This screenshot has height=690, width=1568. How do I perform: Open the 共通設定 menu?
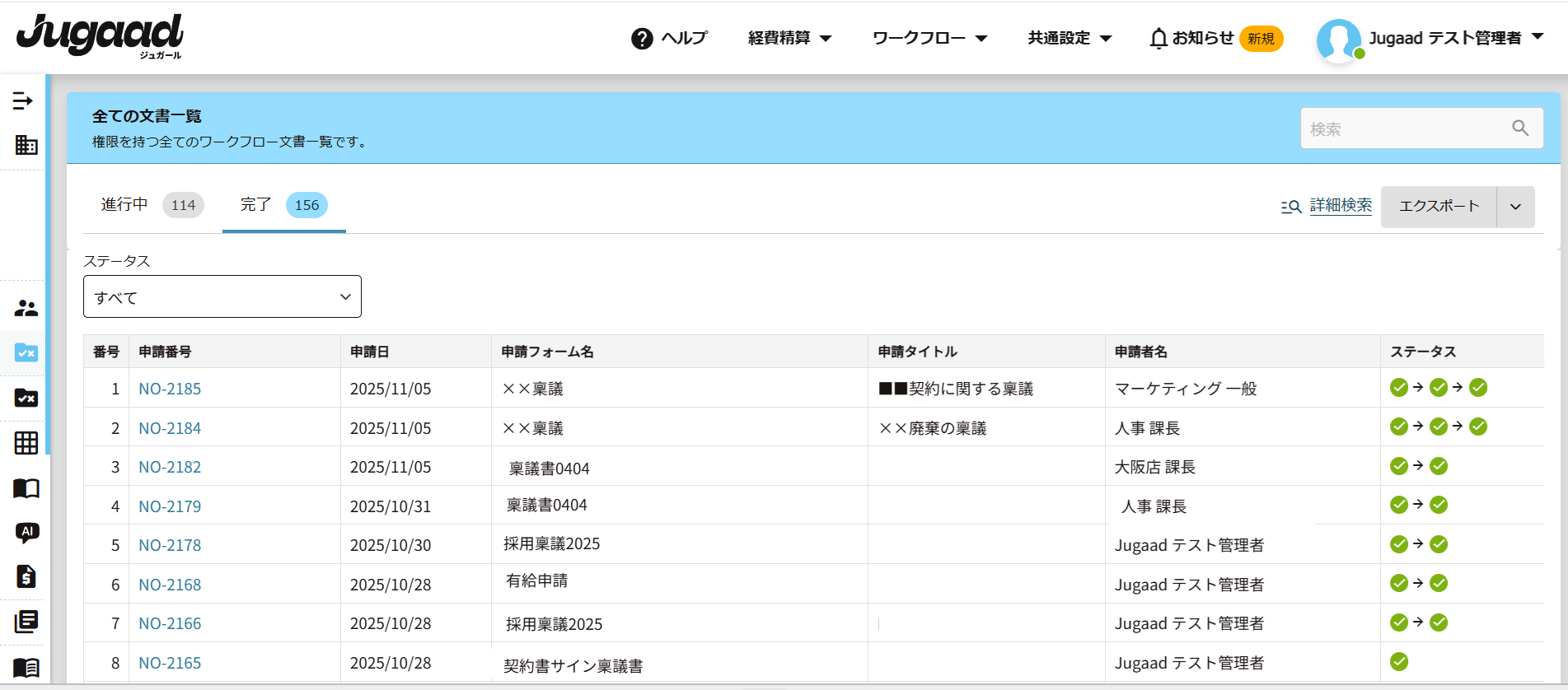tap(1069, 39)
